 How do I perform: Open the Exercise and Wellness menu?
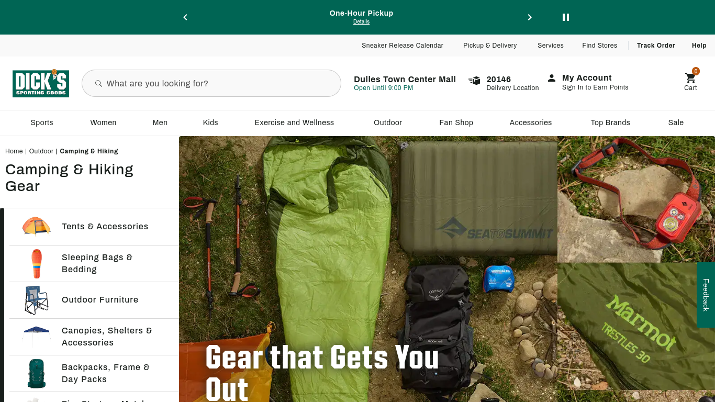(294, 123)
